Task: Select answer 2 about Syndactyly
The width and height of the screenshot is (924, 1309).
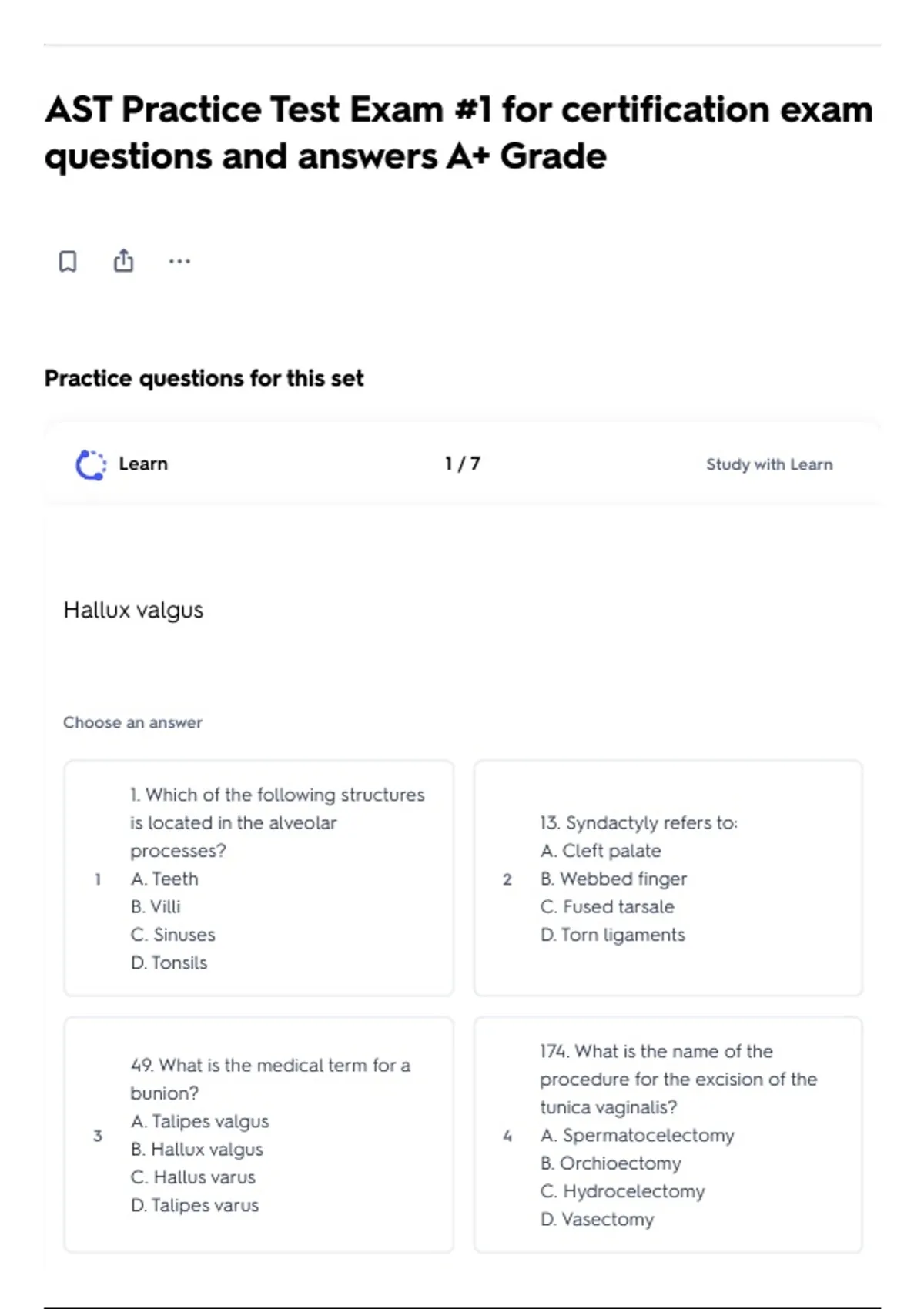Action: [668, 878]
